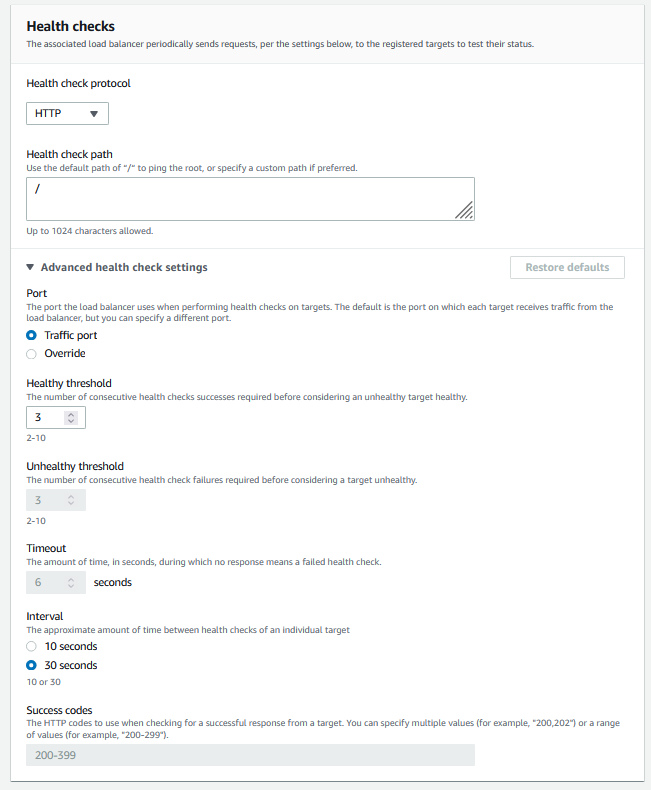The width and height of the screenshot is (651, 790).
Task: Select Traffic port radio button
Action: [32, 335]
